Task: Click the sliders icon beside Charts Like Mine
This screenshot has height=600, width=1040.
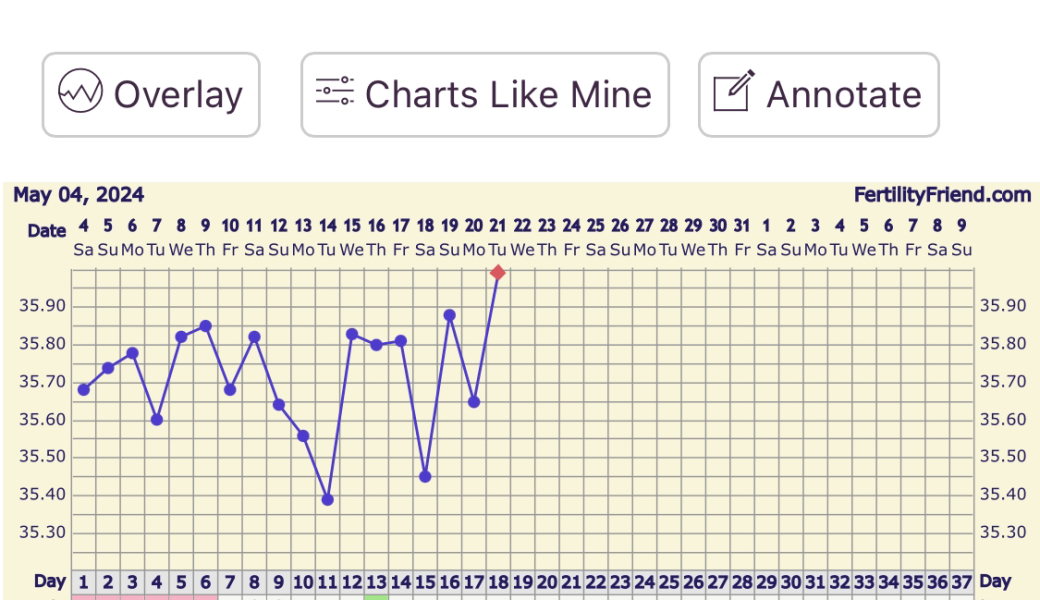Action: tap(335, 93)
